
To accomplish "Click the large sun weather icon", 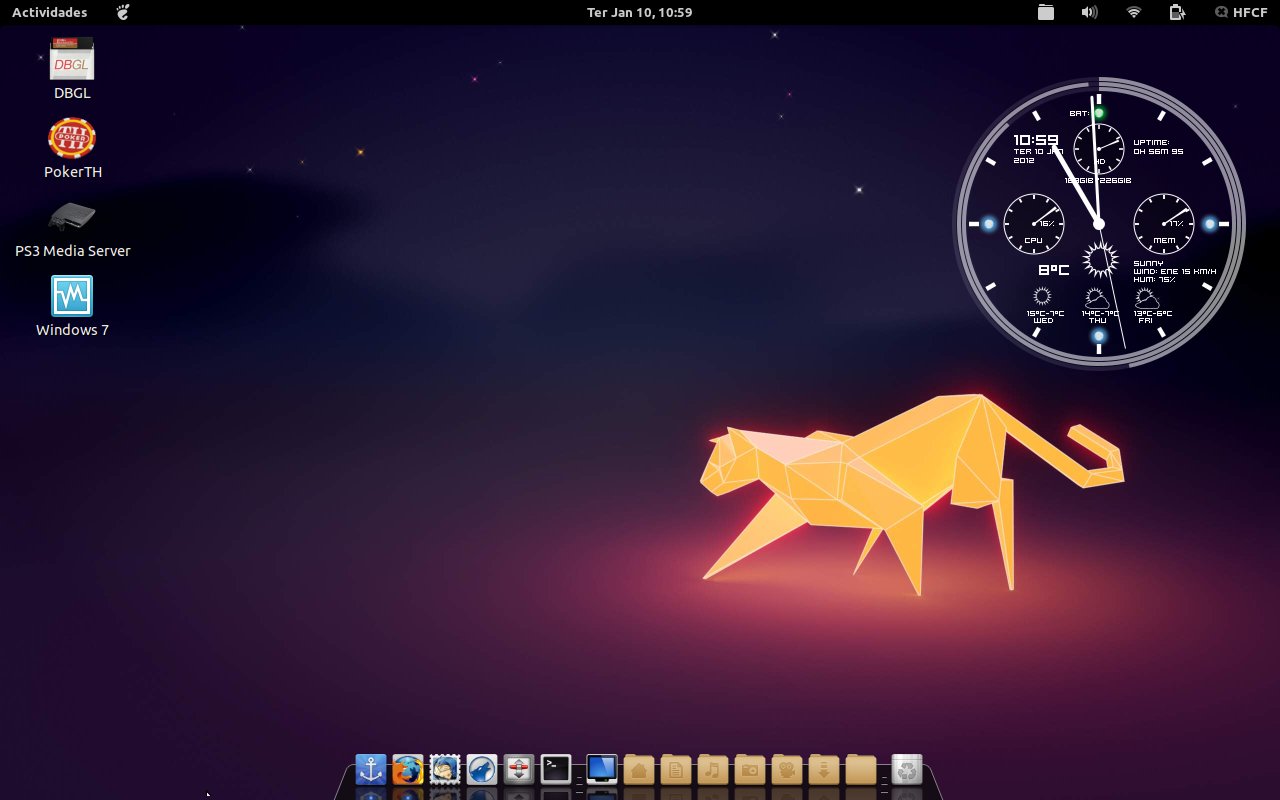I will [x=1100, y=258].
